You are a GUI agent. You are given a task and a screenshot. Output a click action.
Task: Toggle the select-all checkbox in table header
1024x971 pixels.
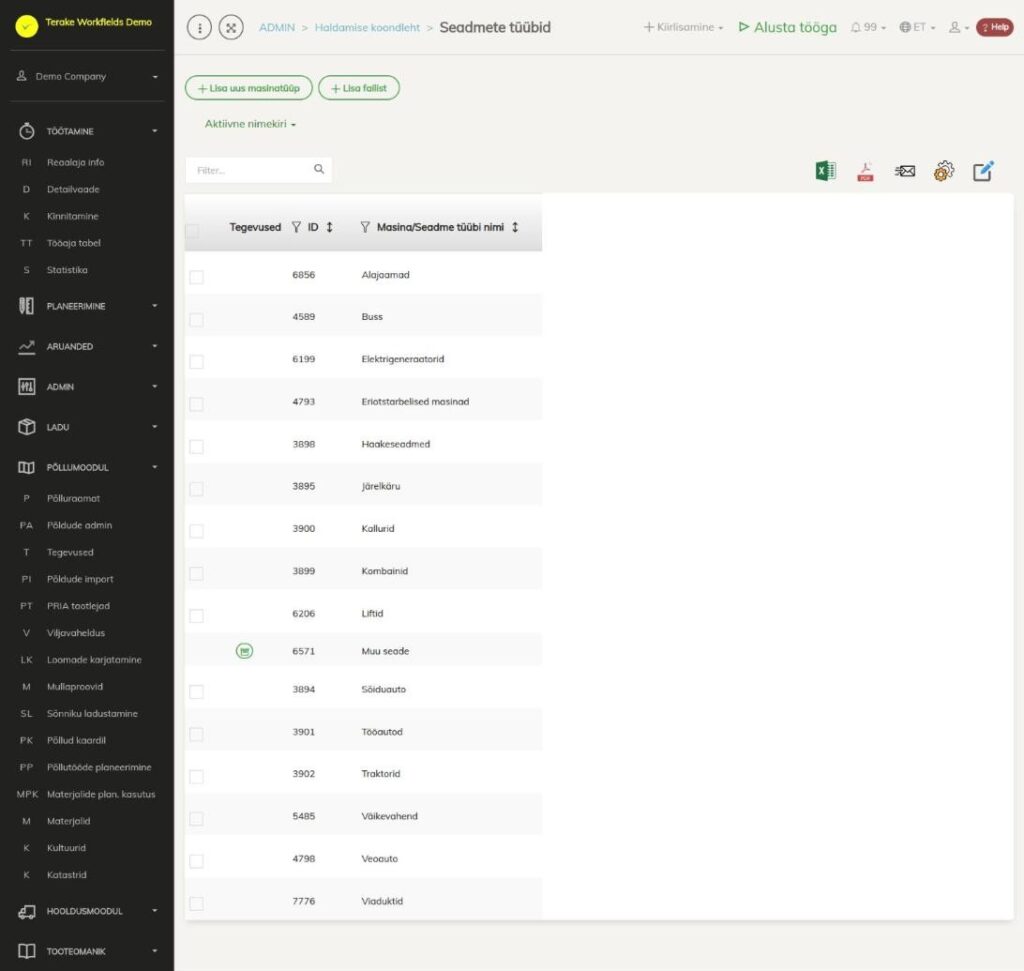point(193,231)
